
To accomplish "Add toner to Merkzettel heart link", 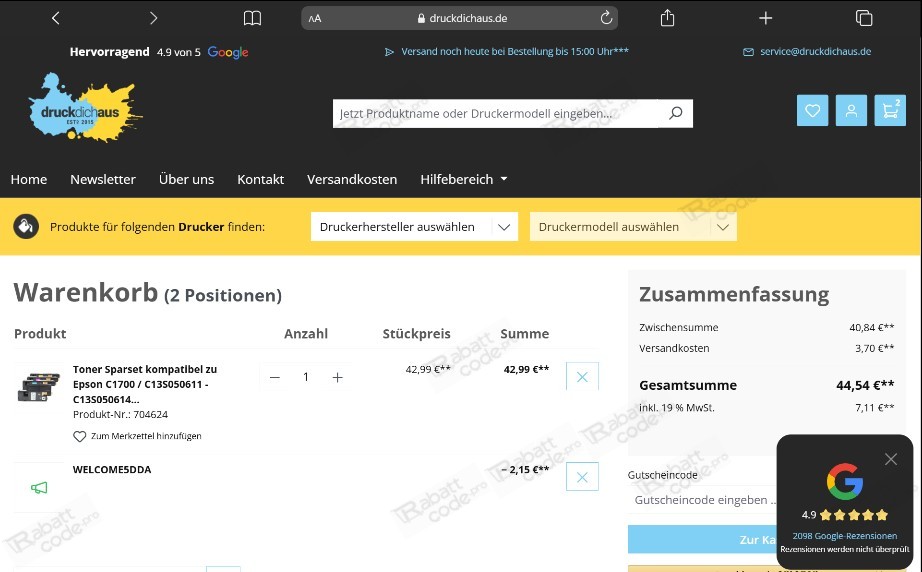I will pos(137,436).
